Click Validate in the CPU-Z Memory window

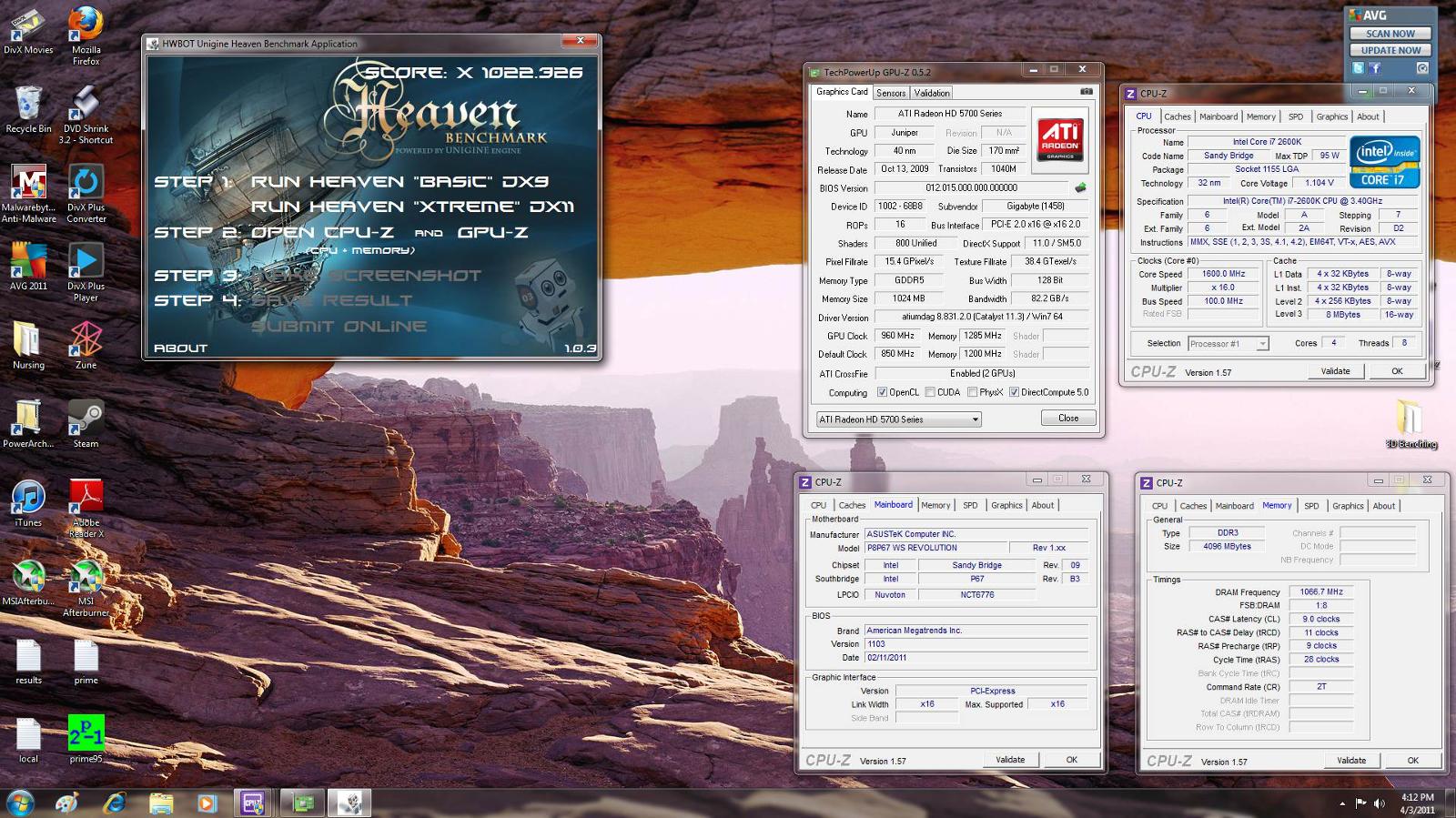(x=1350, y=761)
